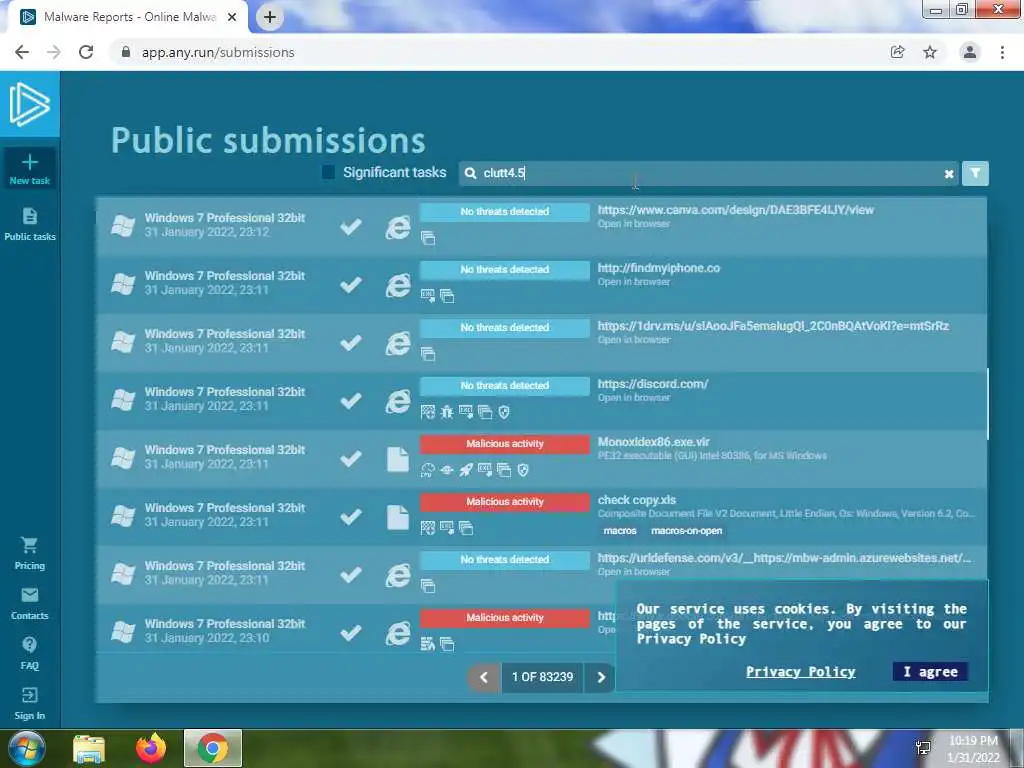
Task: Open Public tasks in sidebar
Action: tap(29, 224)
